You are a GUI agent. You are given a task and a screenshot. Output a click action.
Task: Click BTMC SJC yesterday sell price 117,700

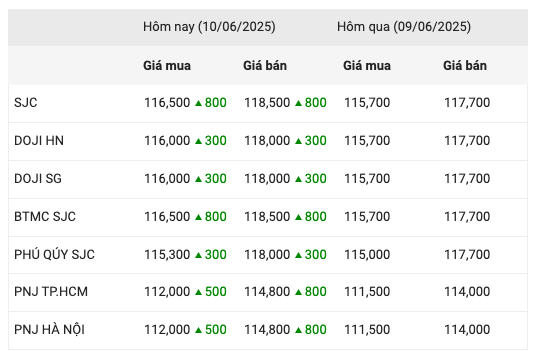coord(467,217)
